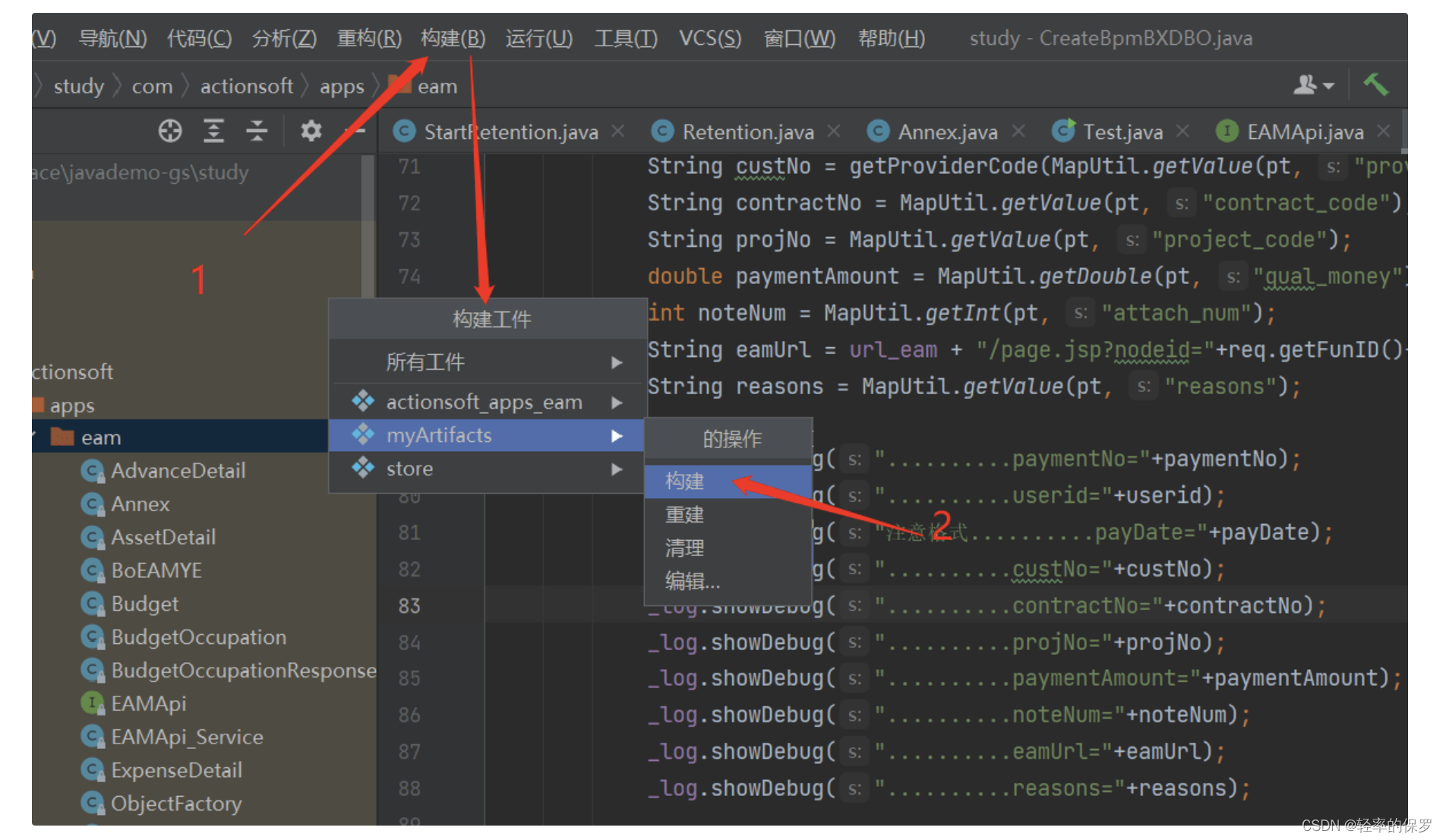Open the 重构(R) menu

pos(369,38)
